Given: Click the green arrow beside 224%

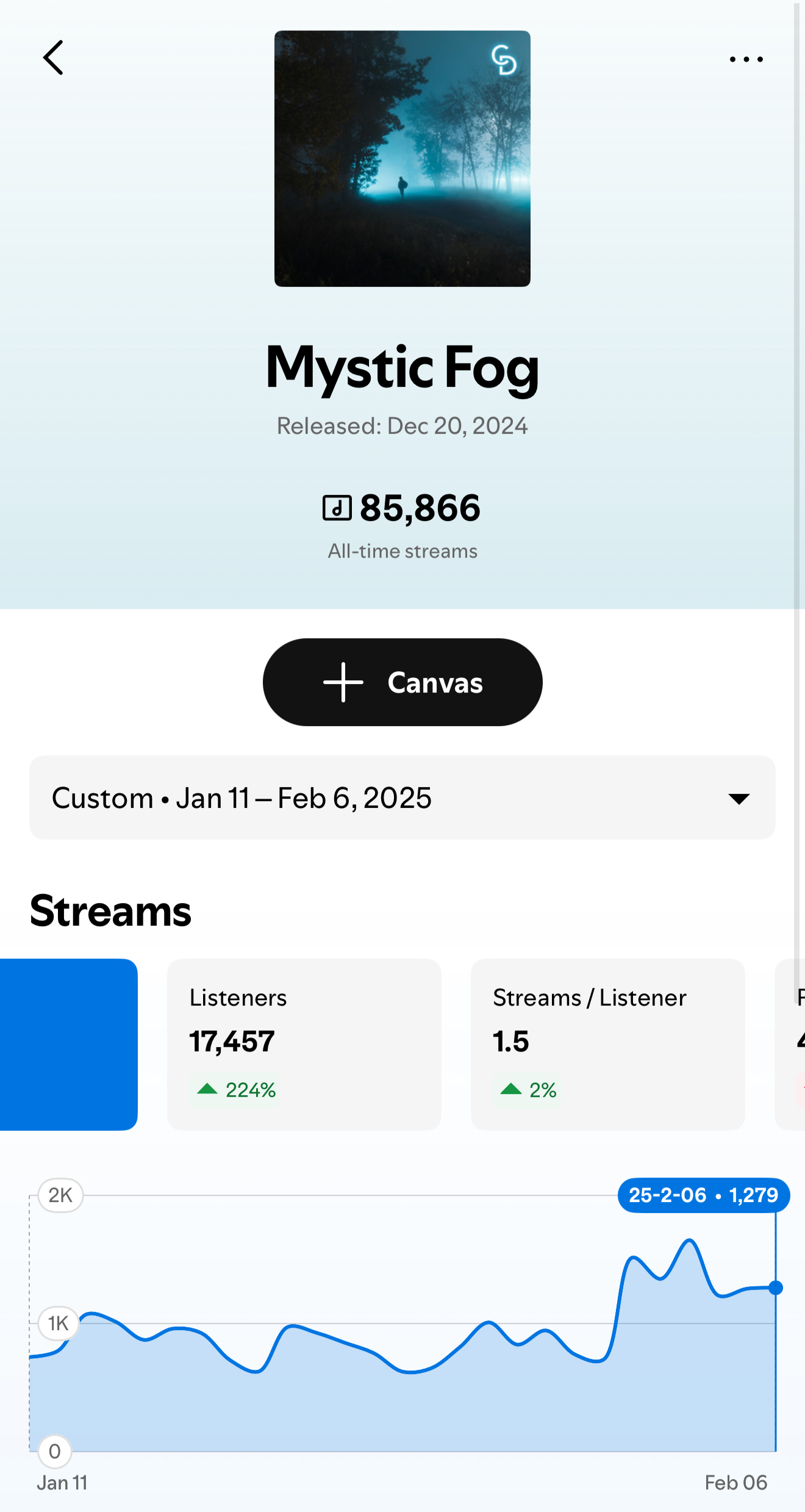Looking at the screenshot, I should [x=207, y=1089].
